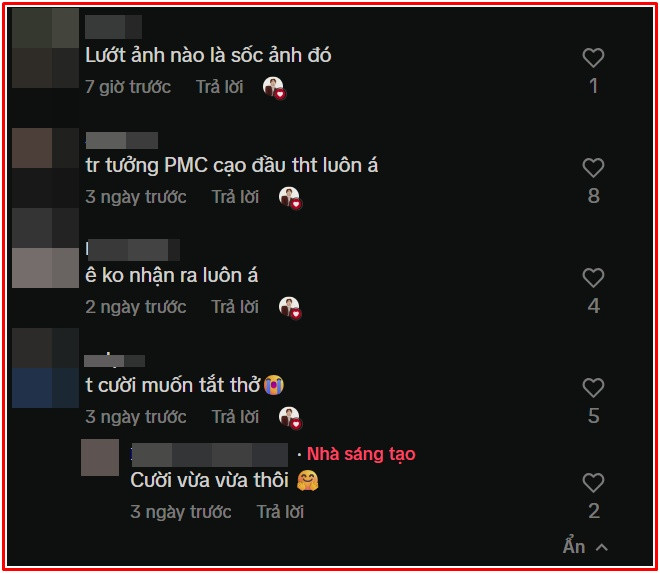Reply to the creator's 'Cười vừa vừa thôi' comment
The image size is (660, 573).
pyautogui.click(x=280, y=512)
